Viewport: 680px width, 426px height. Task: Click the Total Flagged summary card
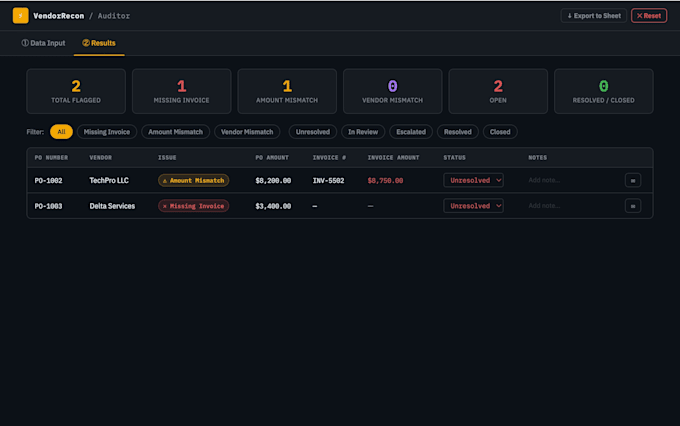(76, 91)
